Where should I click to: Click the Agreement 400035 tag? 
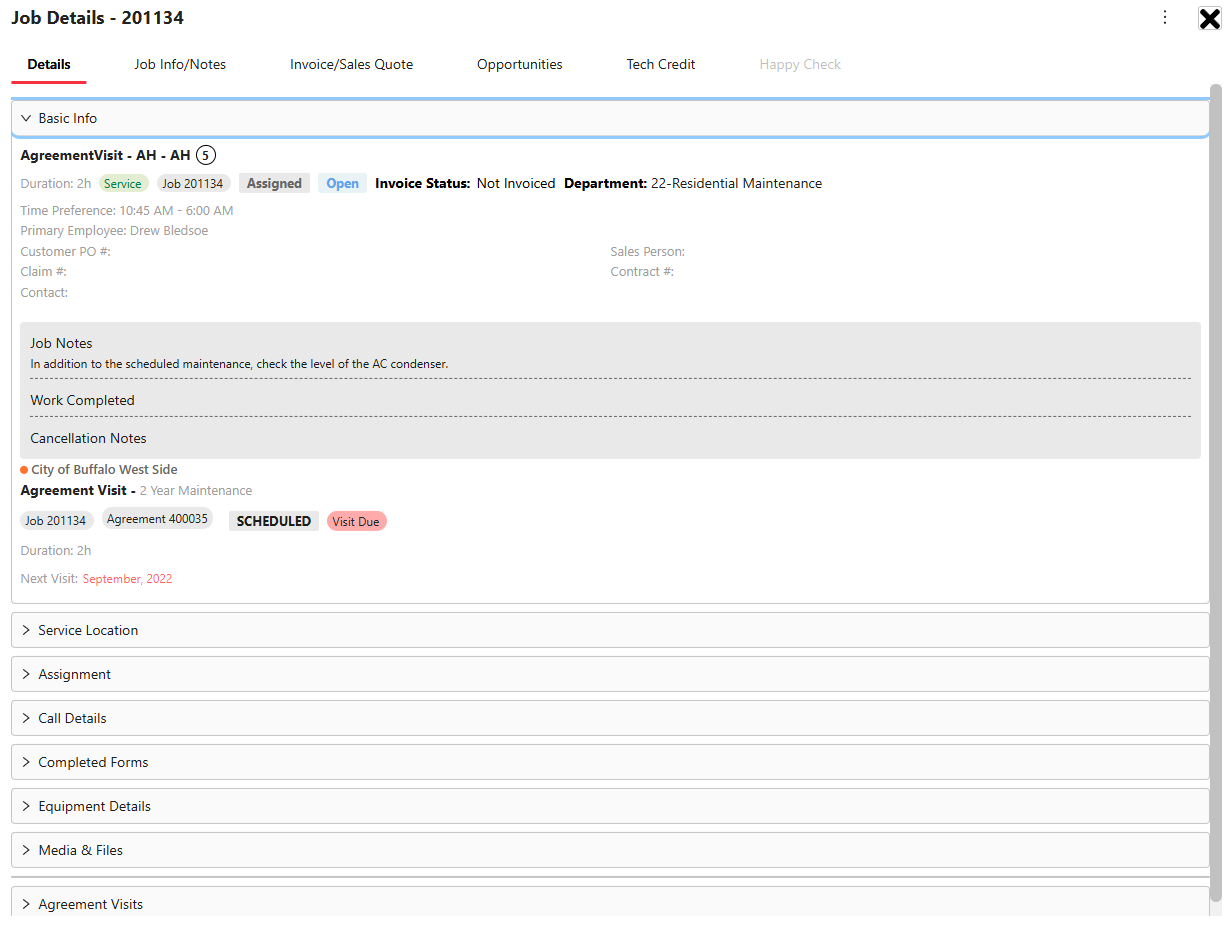coord(157,519)
